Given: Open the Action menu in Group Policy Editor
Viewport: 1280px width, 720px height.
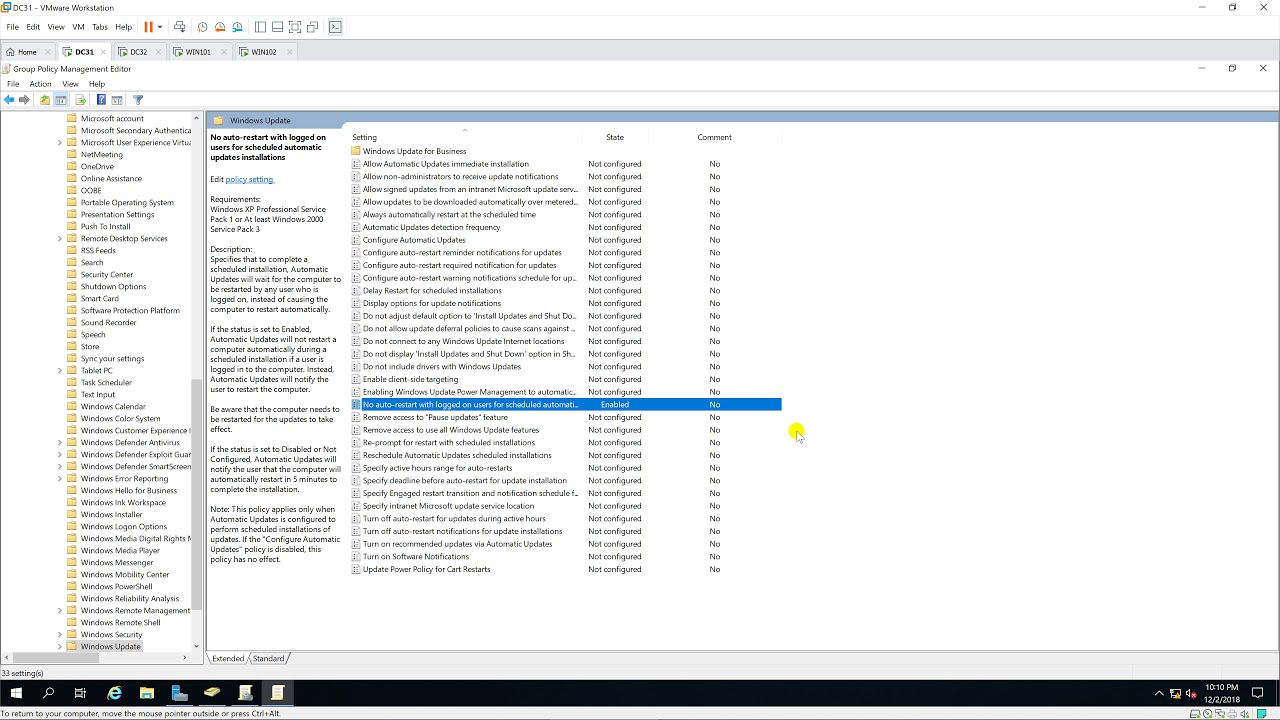Looking at the screenshot, I should (40, 84).
